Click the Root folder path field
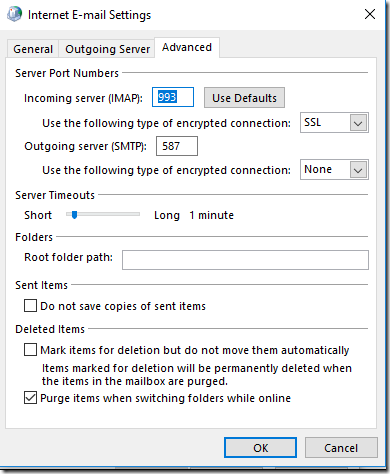390x474 pixels. 245,260
